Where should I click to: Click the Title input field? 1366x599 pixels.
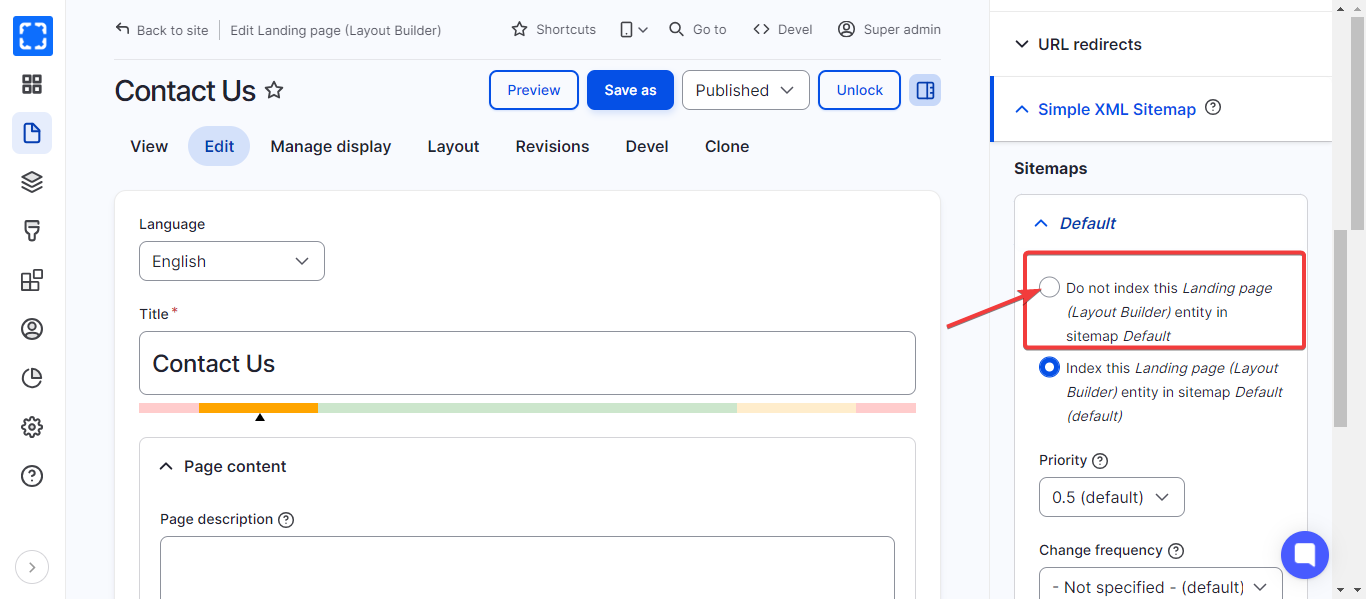527,363
